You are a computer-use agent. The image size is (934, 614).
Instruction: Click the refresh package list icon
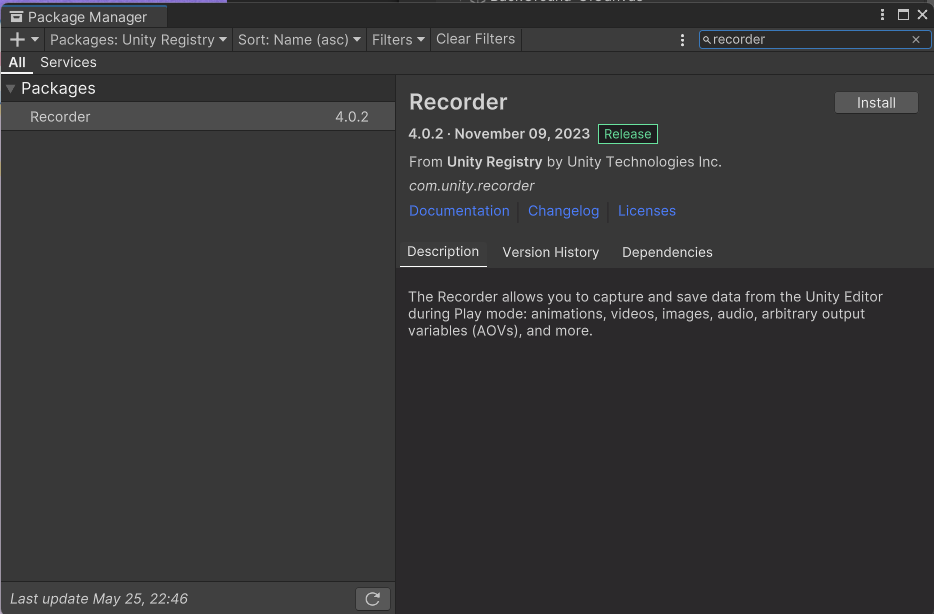click(x=373, y=599)
